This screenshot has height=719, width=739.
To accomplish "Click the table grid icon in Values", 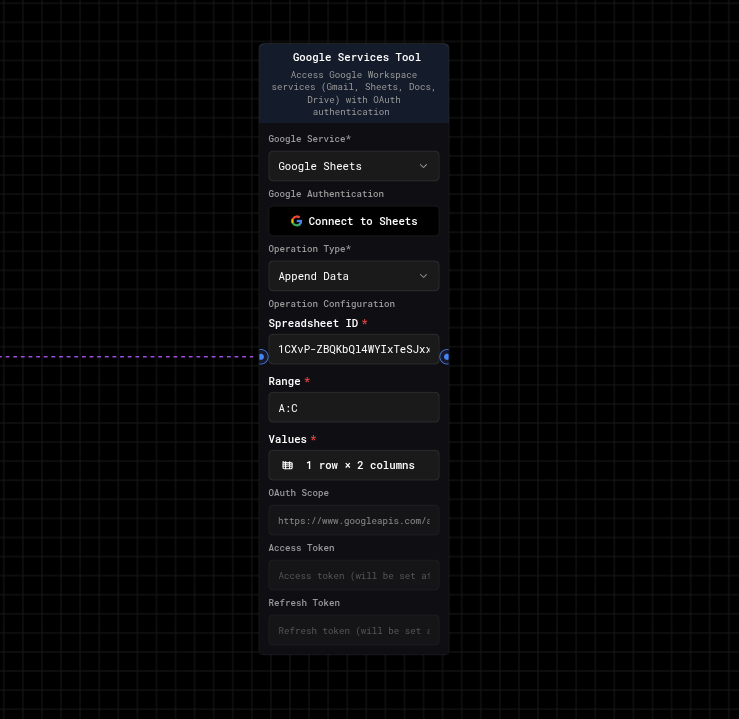I will coord(287,466).
